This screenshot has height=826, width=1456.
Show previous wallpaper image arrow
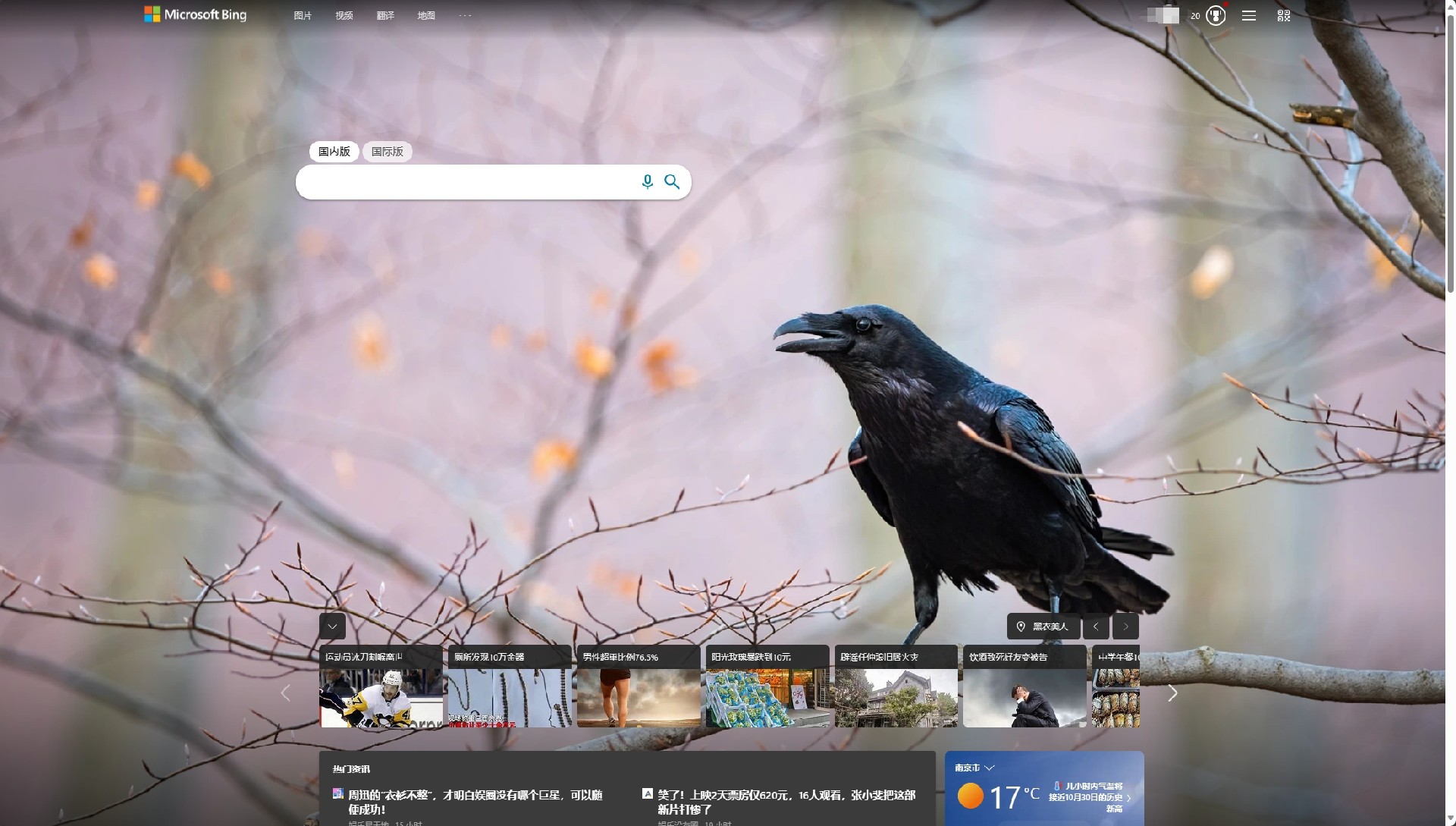1096,627
